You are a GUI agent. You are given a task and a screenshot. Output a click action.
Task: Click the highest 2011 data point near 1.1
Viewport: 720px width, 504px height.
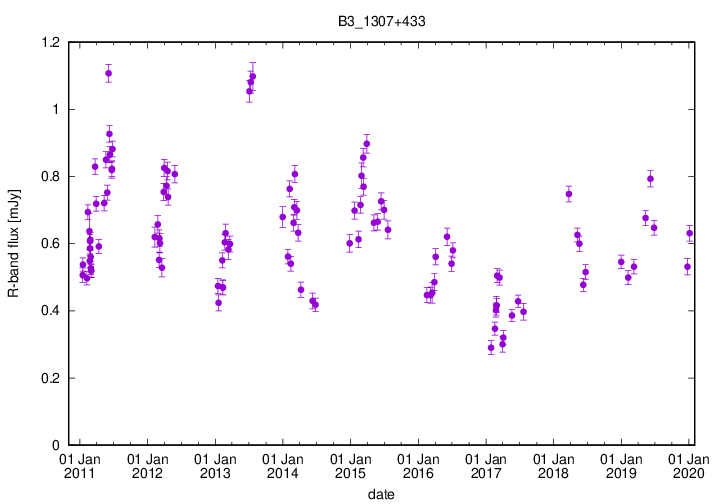[x=108, y=73]
